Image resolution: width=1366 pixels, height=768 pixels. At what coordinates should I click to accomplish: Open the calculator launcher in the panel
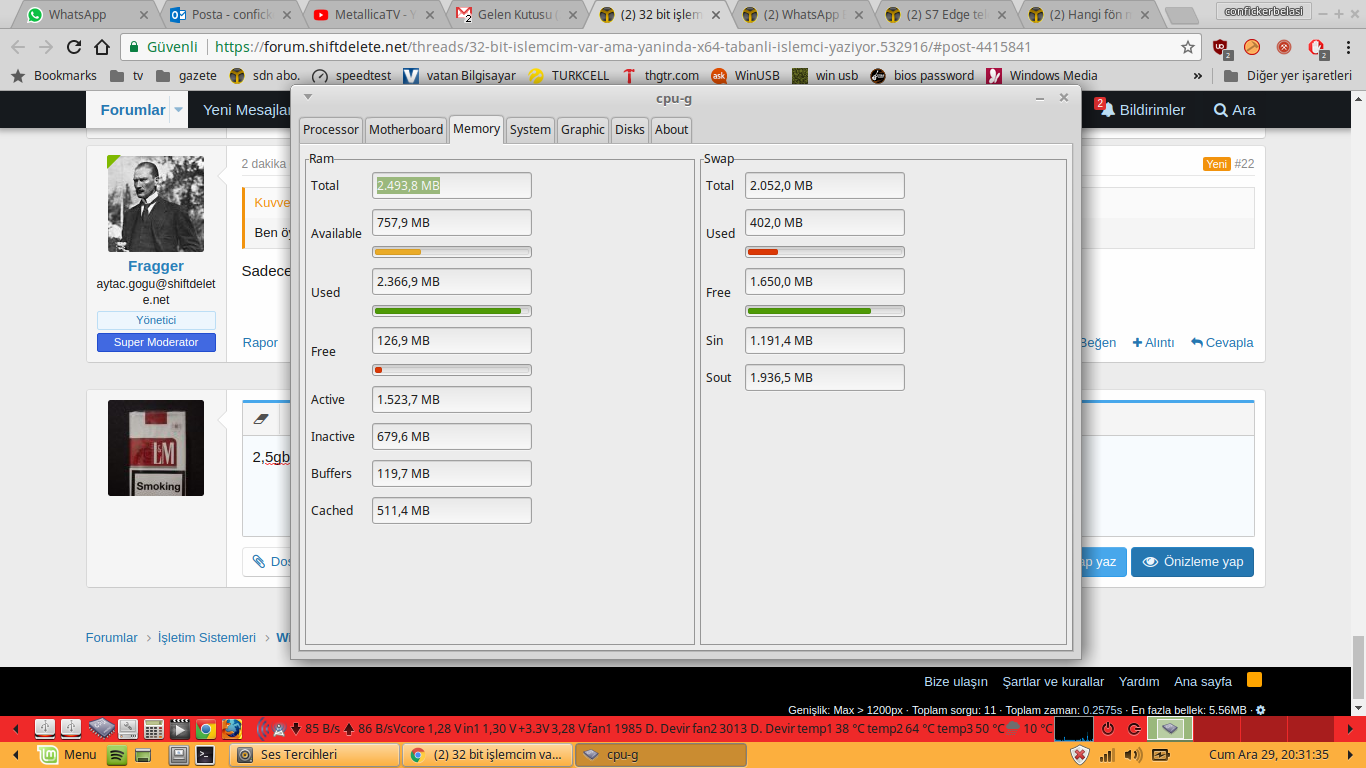[153, 728]
